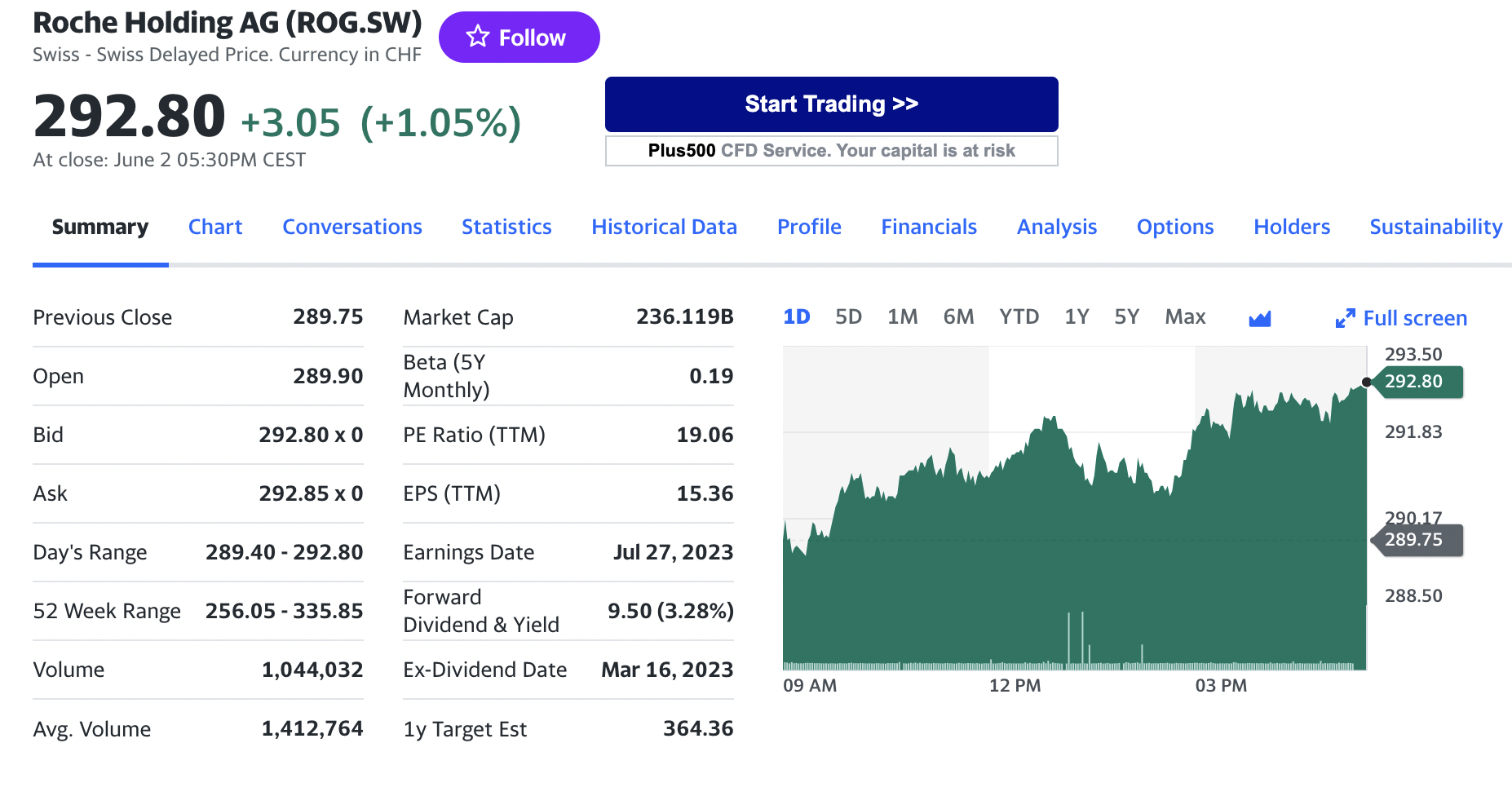
Task: Click Forward Dividend & Yield value 9.50 (3.28%)
Action: pyautogui.click(x=670, y=611)
